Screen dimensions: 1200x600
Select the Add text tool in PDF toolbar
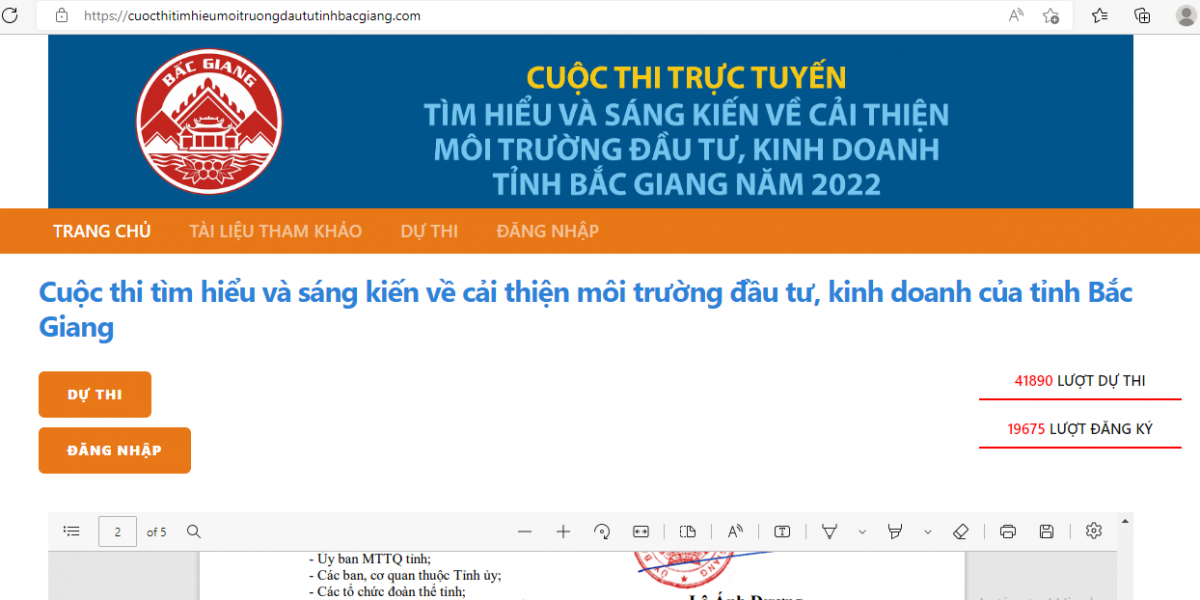(783, 531)
